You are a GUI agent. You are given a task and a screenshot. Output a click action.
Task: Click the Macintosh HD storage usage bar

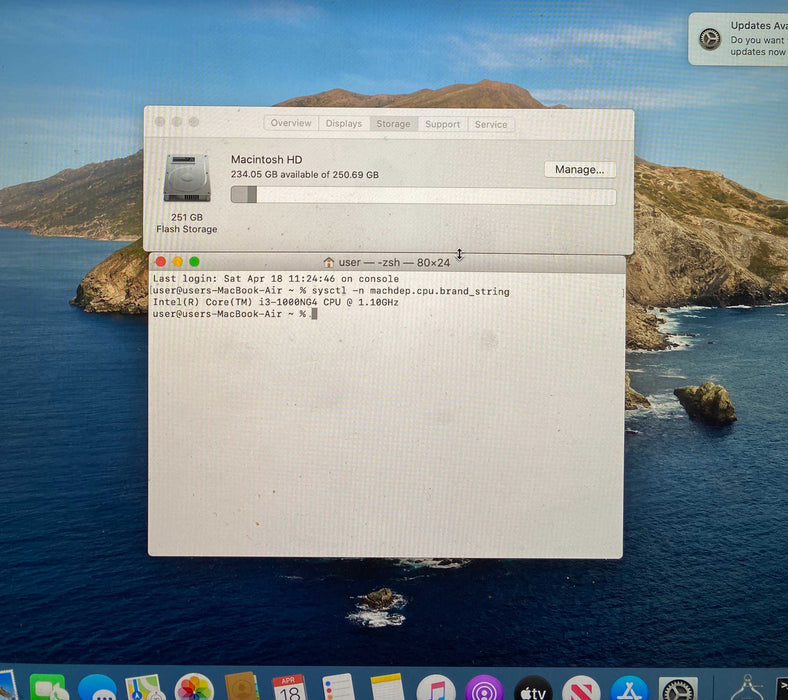pos(423,195)
